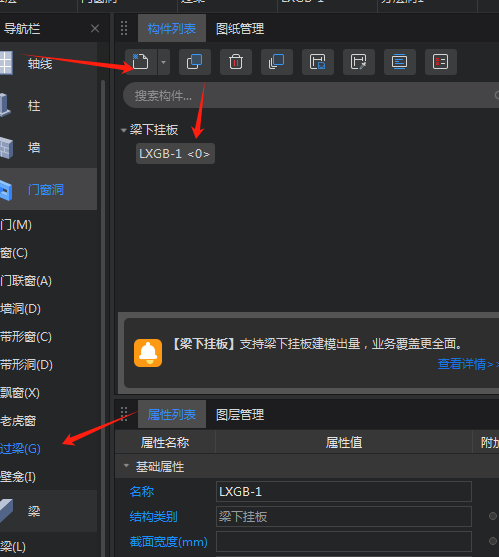Open the 门窗洞 category in navigation
Image resolution: width=499 pixels, height=557 pixels.
coord(48,189)
